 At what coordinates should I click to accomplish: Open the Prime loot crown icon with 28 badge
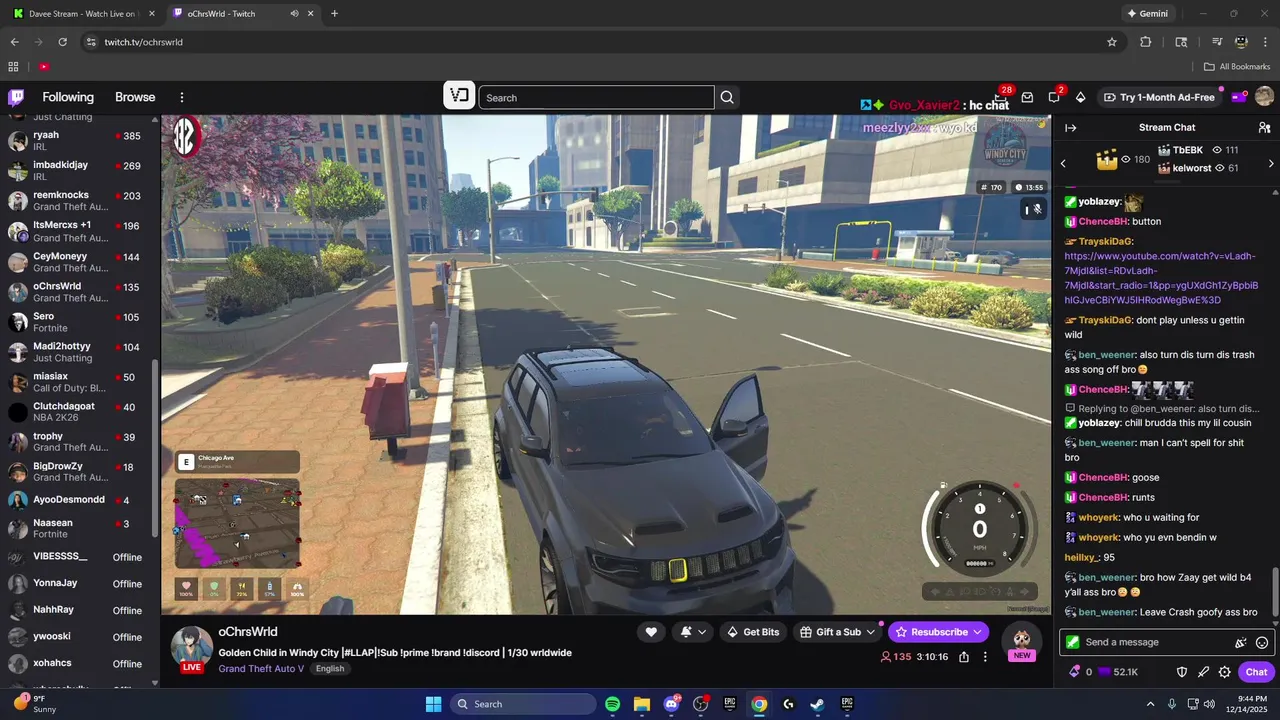[x=1001, y=97]
